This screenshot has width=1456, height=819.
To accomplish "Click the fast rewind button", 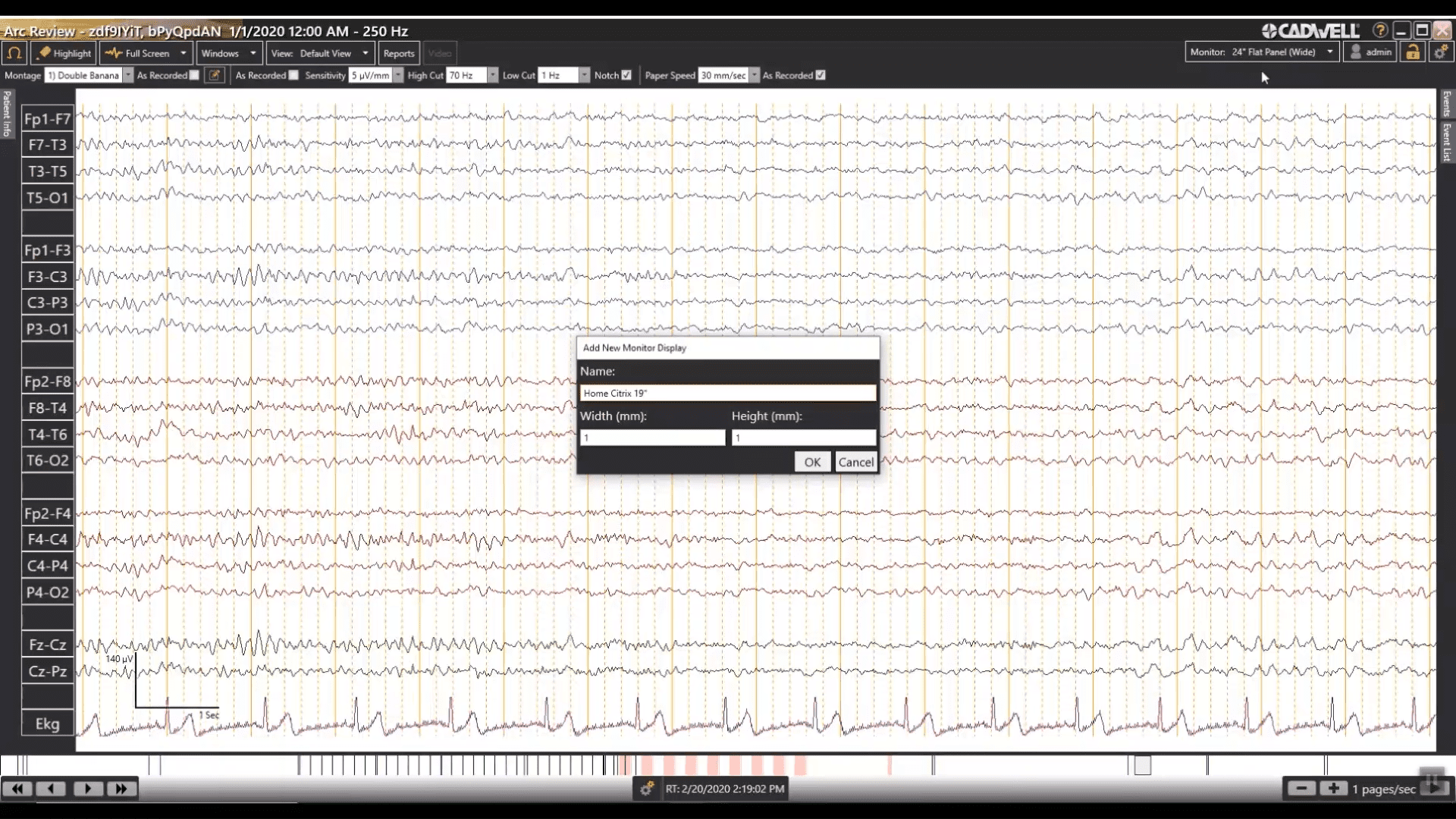I will tap(17, 789).
